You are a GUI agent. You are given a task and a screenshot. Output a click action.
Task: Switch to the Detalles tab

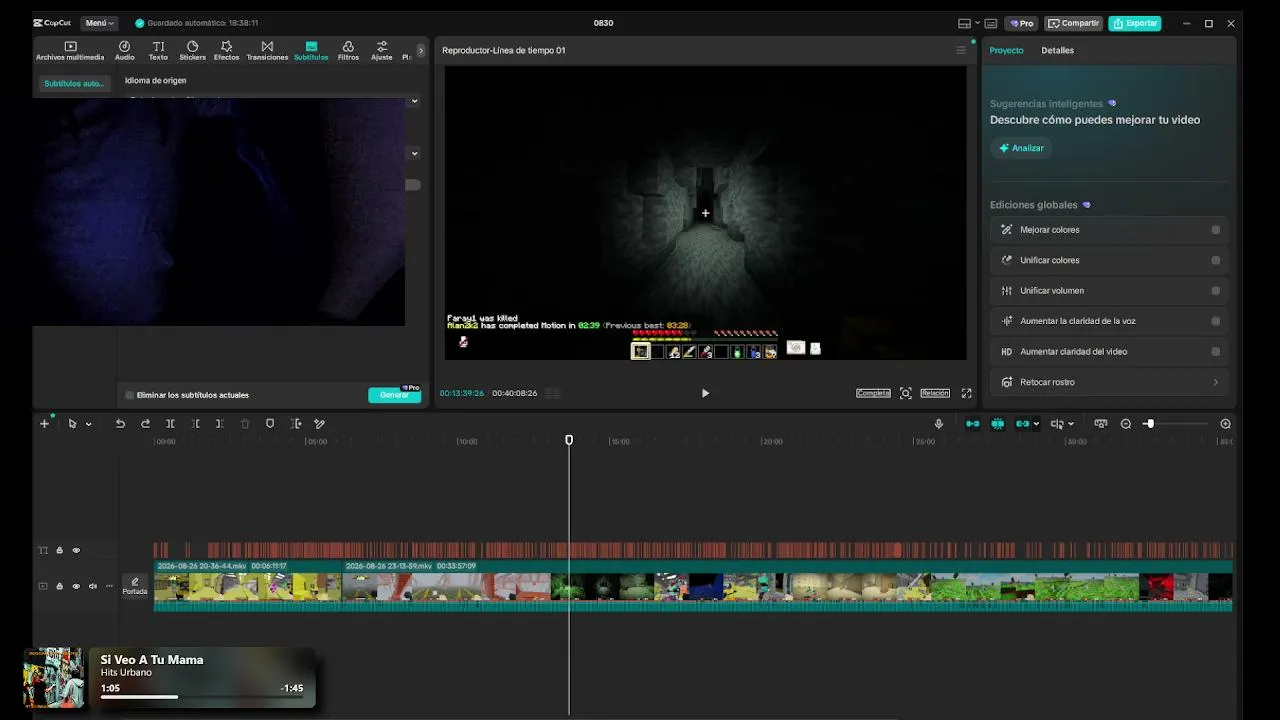pos(1057,50)
